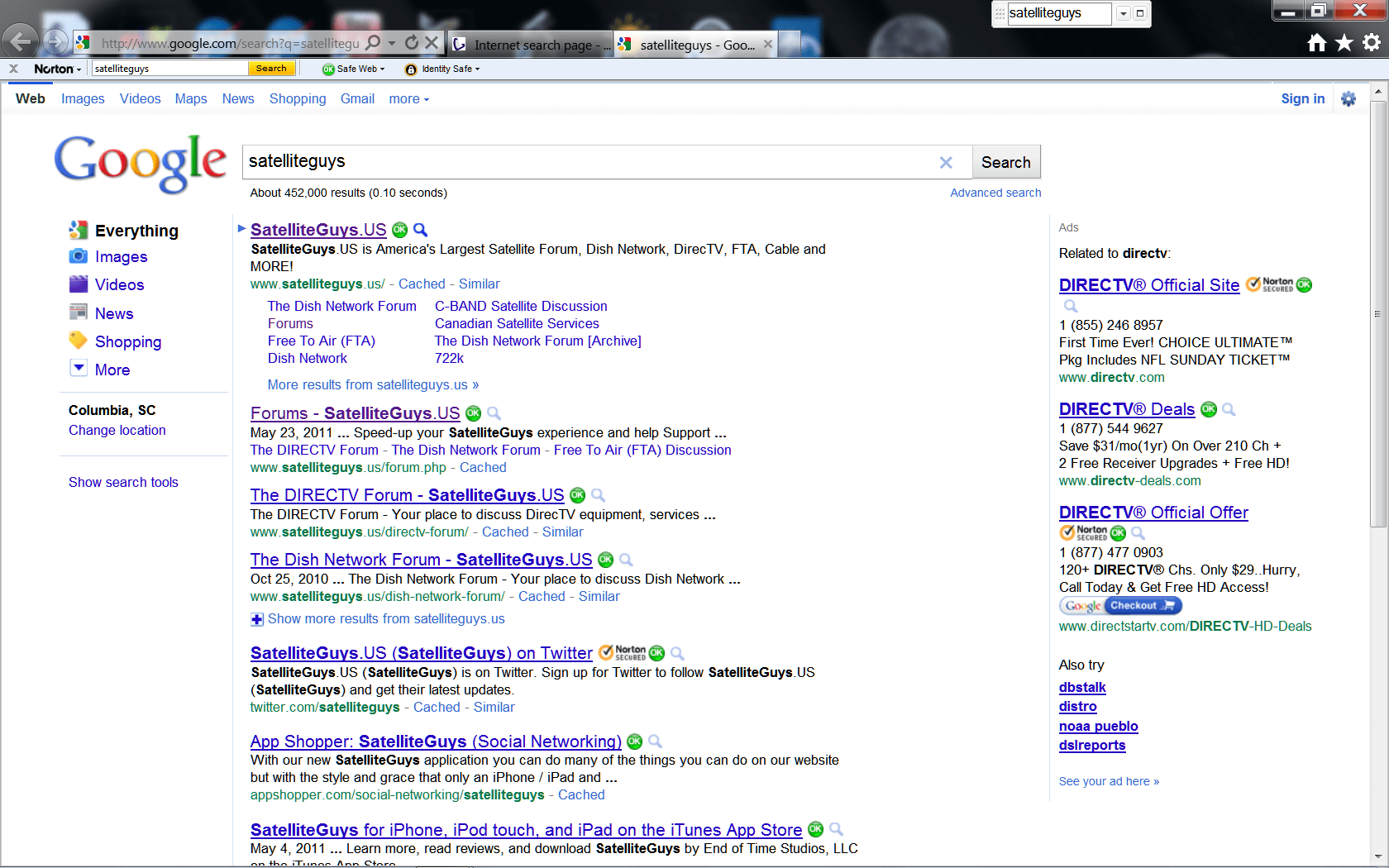Click Show search tools link
The image size is (1389, 868).
click(123, 482)
